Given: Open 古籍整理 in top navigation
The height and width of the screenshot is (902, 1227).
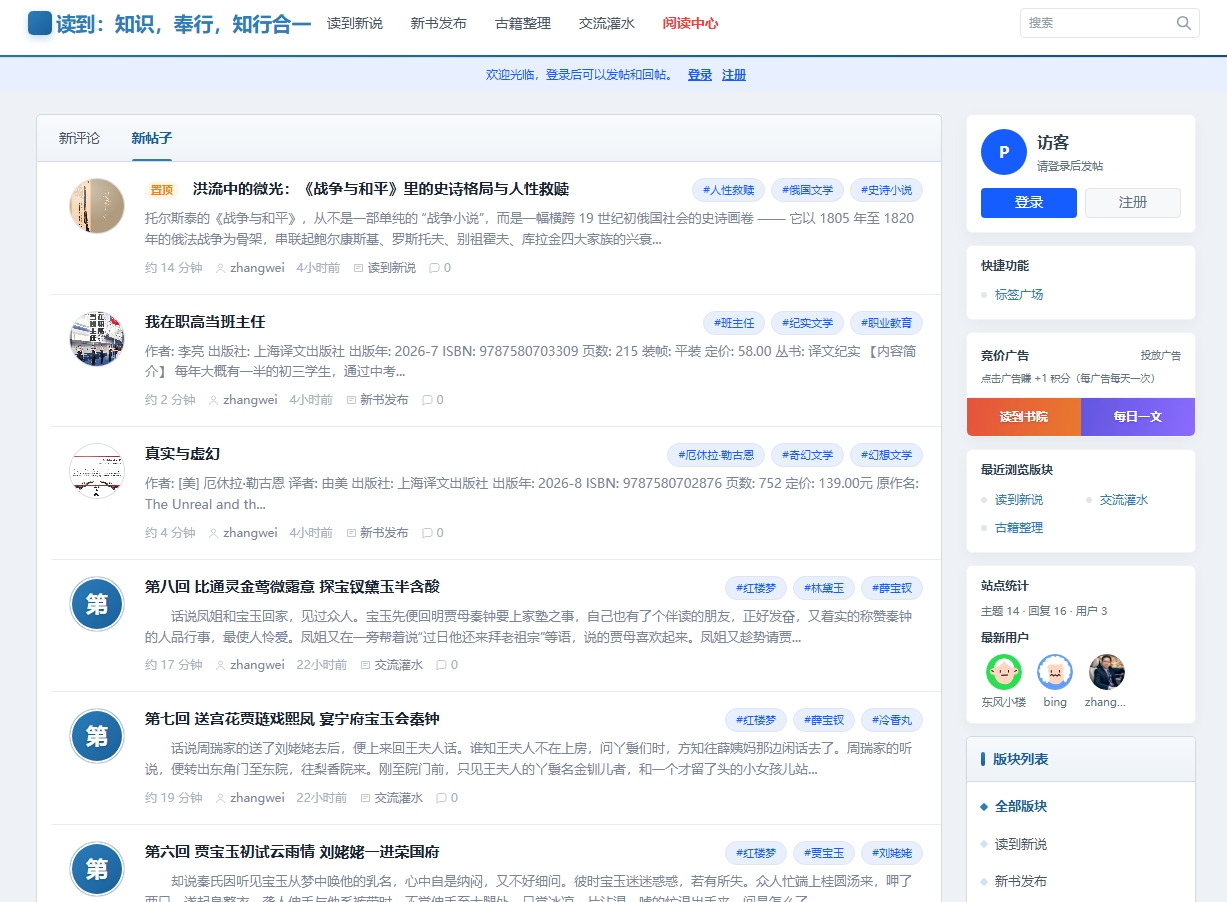Looking at the screenshot, I should [523, 23].
